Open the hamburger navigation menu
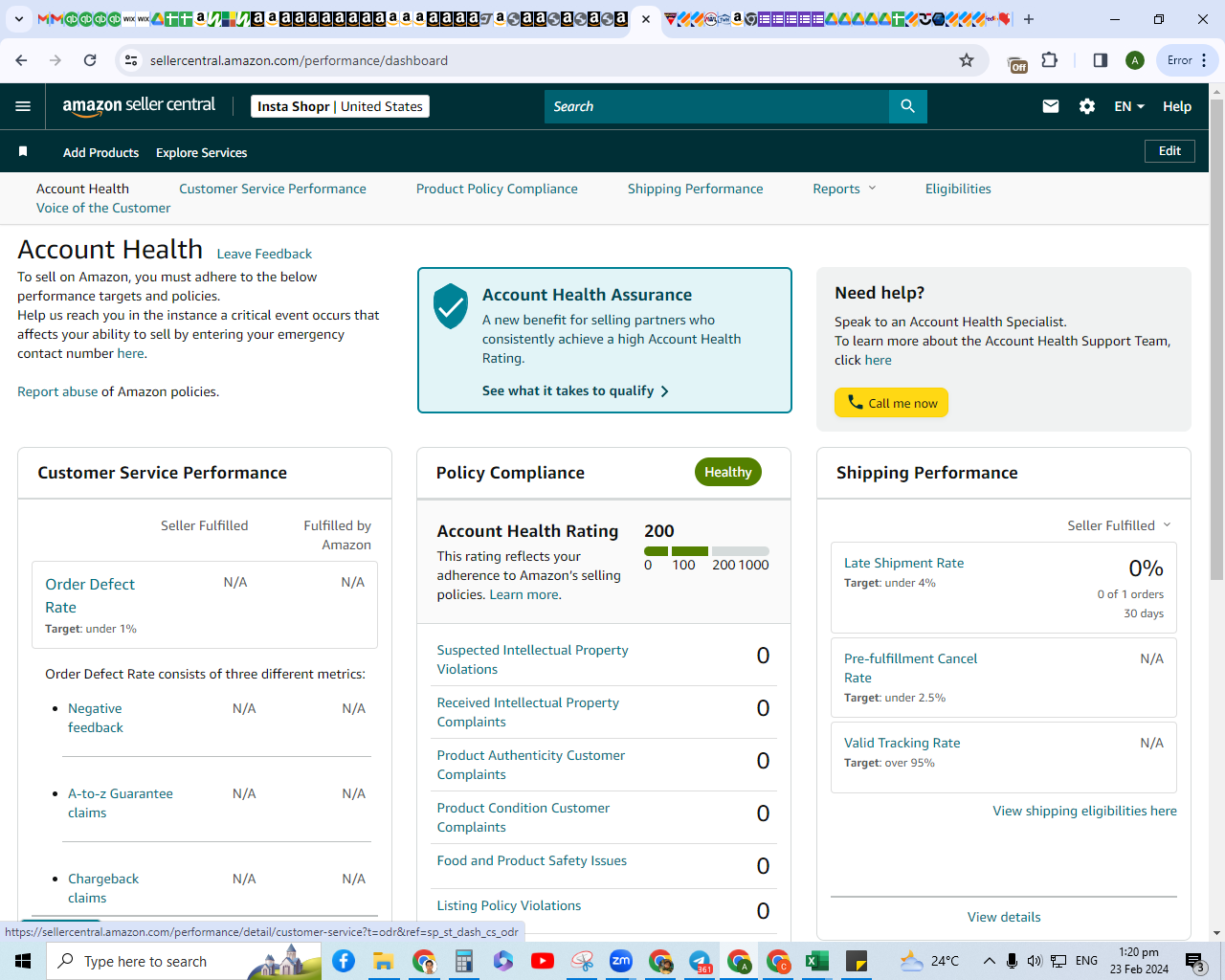The image size is (1225, 980). [x=23, y=106]
